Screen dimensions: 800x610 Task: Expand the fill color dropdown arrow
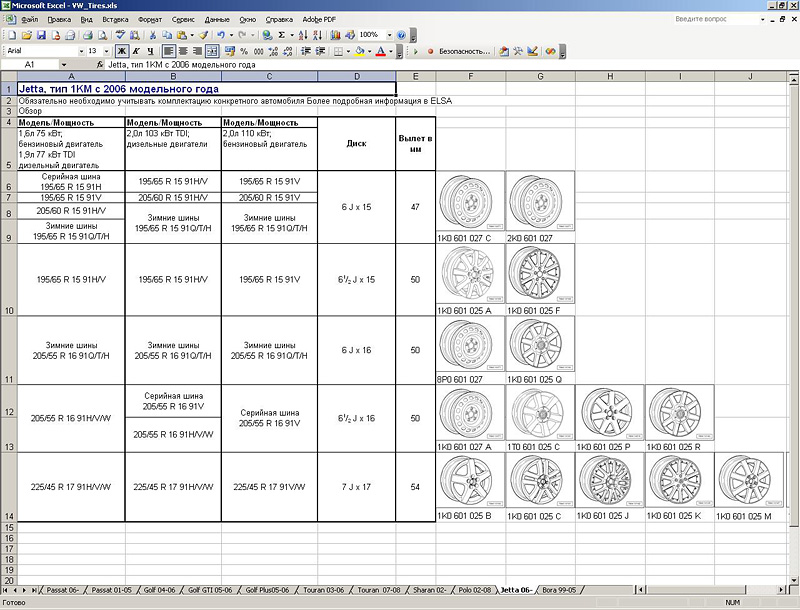(x=369, y=51)
